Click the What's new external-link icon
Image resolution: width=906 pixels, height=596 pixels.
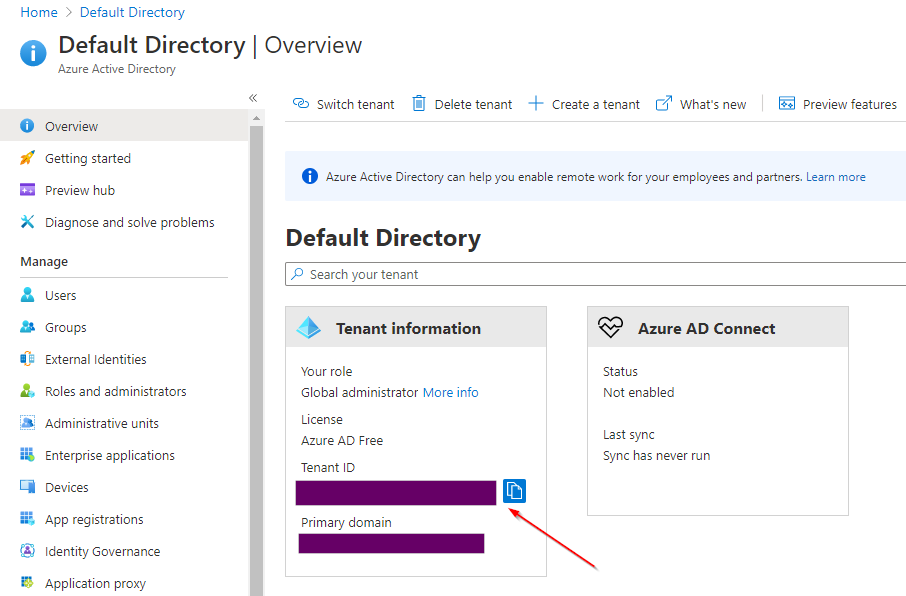pyautogui.click(x=664, y=103)
